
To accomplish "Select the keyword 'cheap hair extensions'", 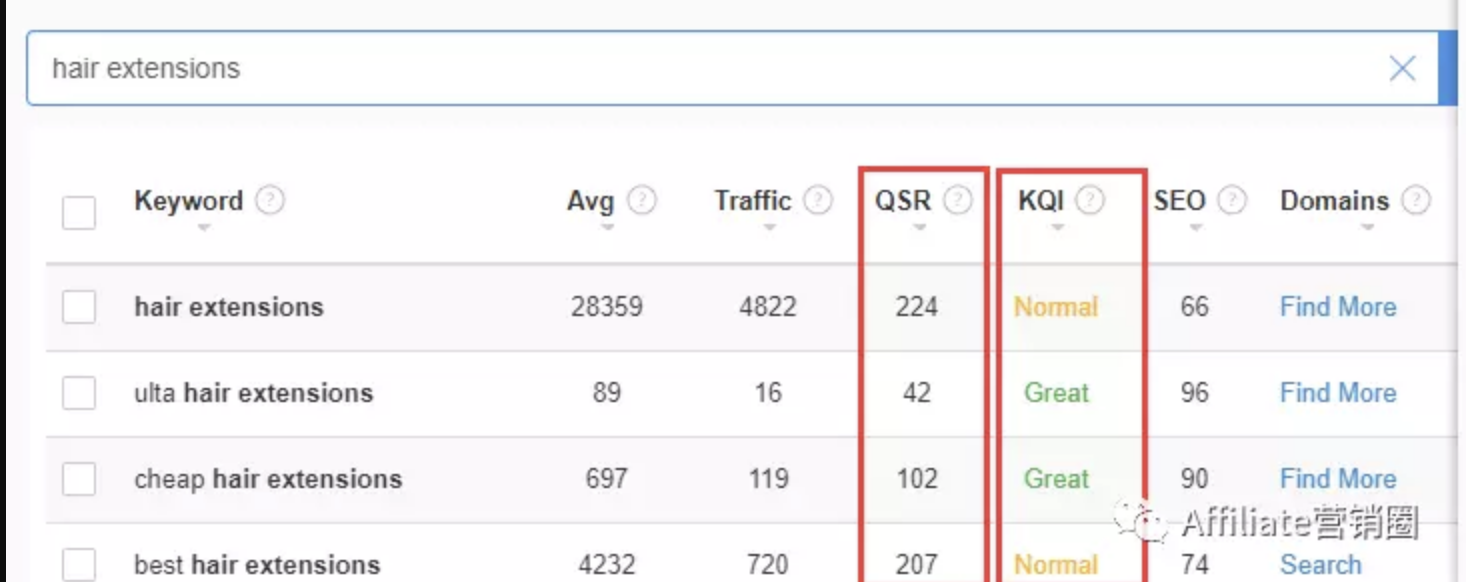I will [x=268, y=479].
